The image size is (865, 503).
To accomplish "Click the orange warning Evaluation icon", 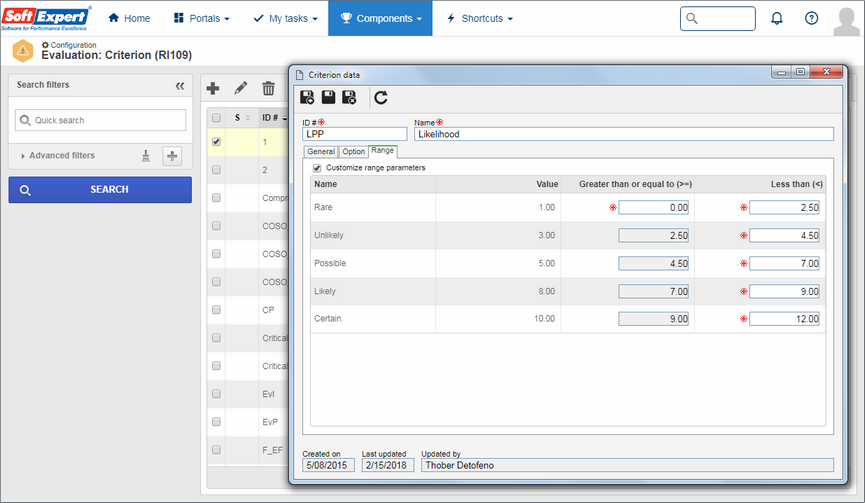I will 23,51.
